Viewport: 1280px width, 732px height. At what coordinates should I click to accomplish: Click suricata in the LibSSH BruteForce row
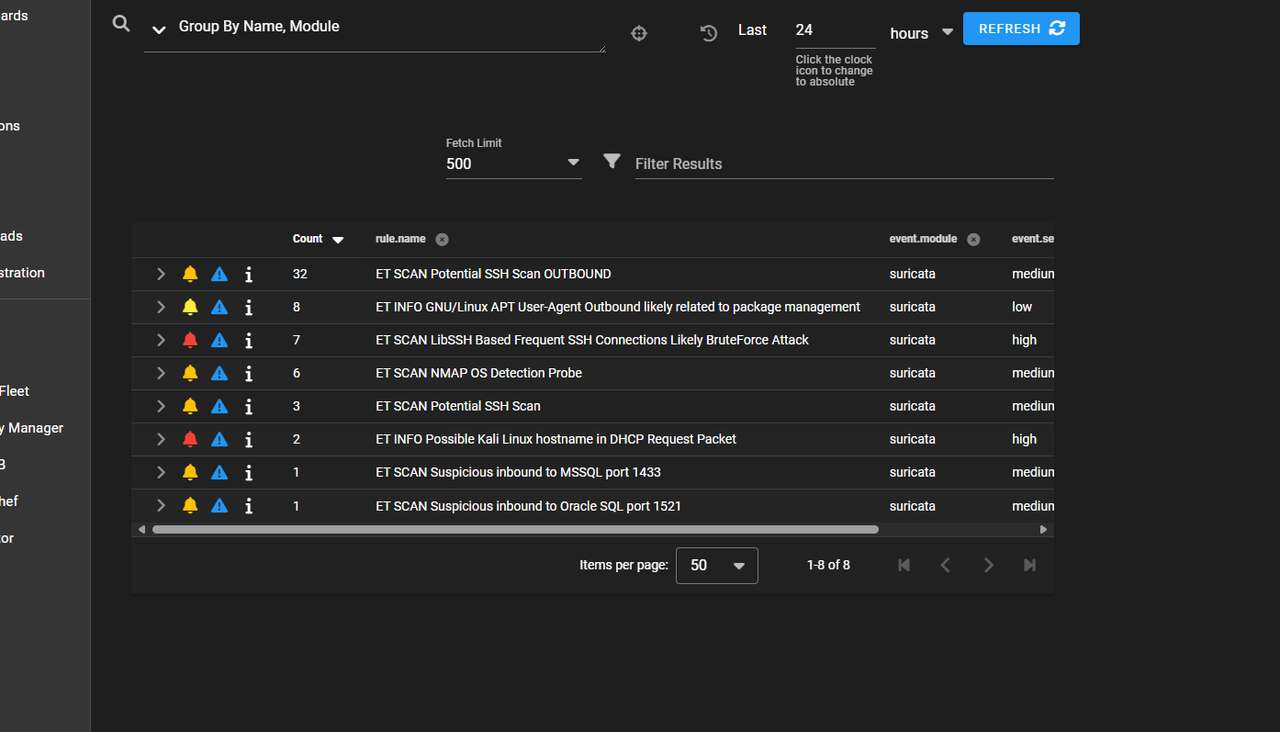tap(912, 340)
